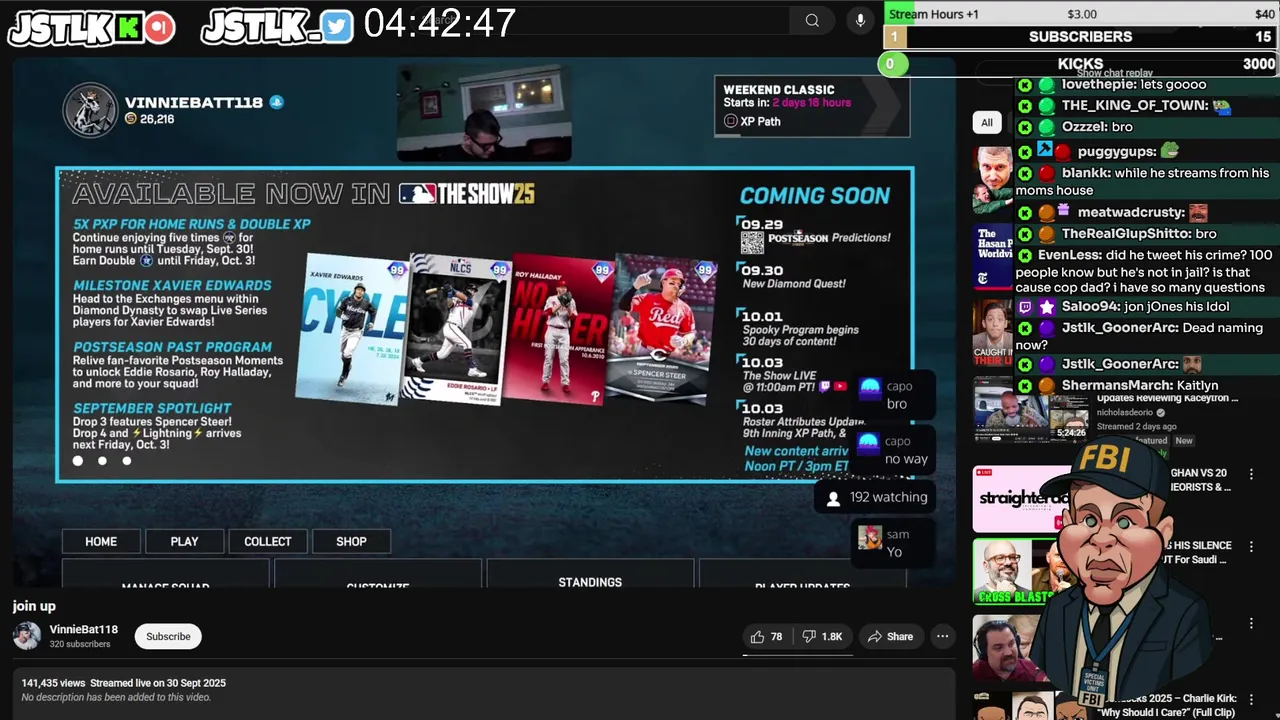The height and width of the screenshot is (720, 1280).
Task: Select the first carousel page dot
Action: pos(78,461)
